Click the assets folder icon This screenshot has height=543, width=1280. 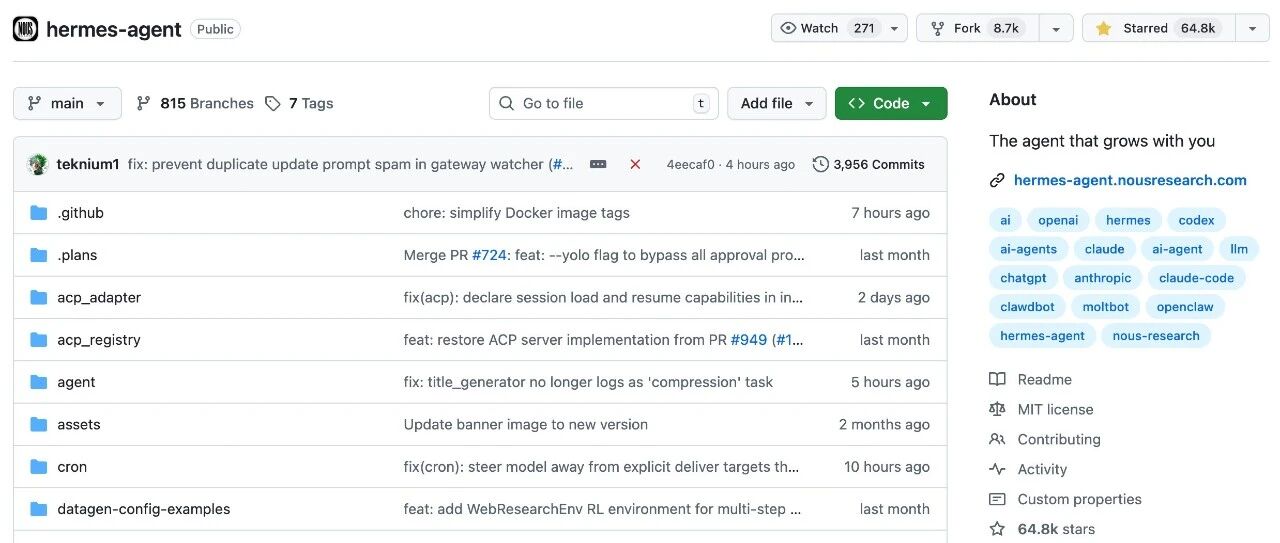point(39,424)
